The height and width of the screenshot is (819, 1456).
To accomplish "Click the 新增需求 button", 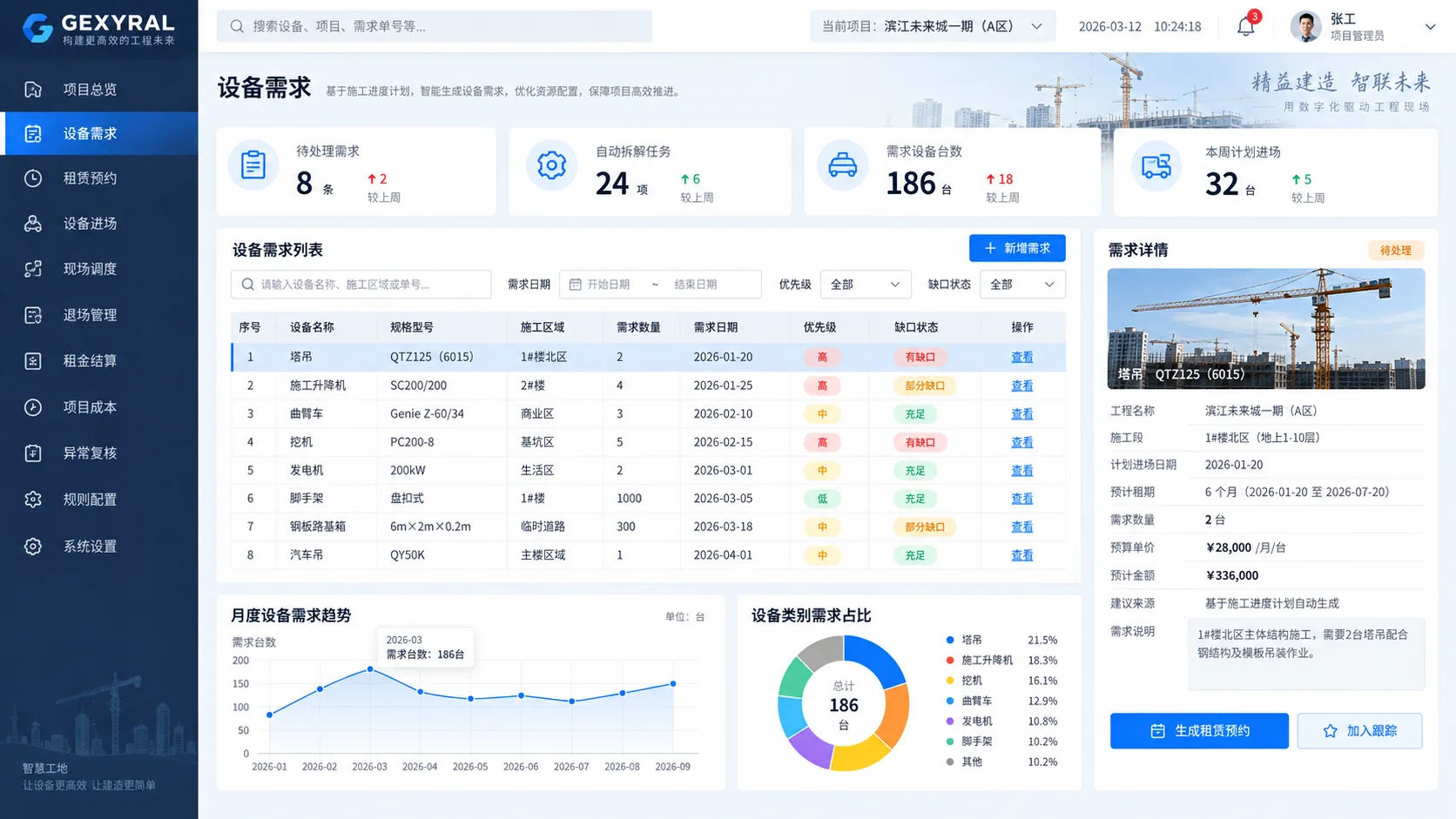I will [1017, 248].
